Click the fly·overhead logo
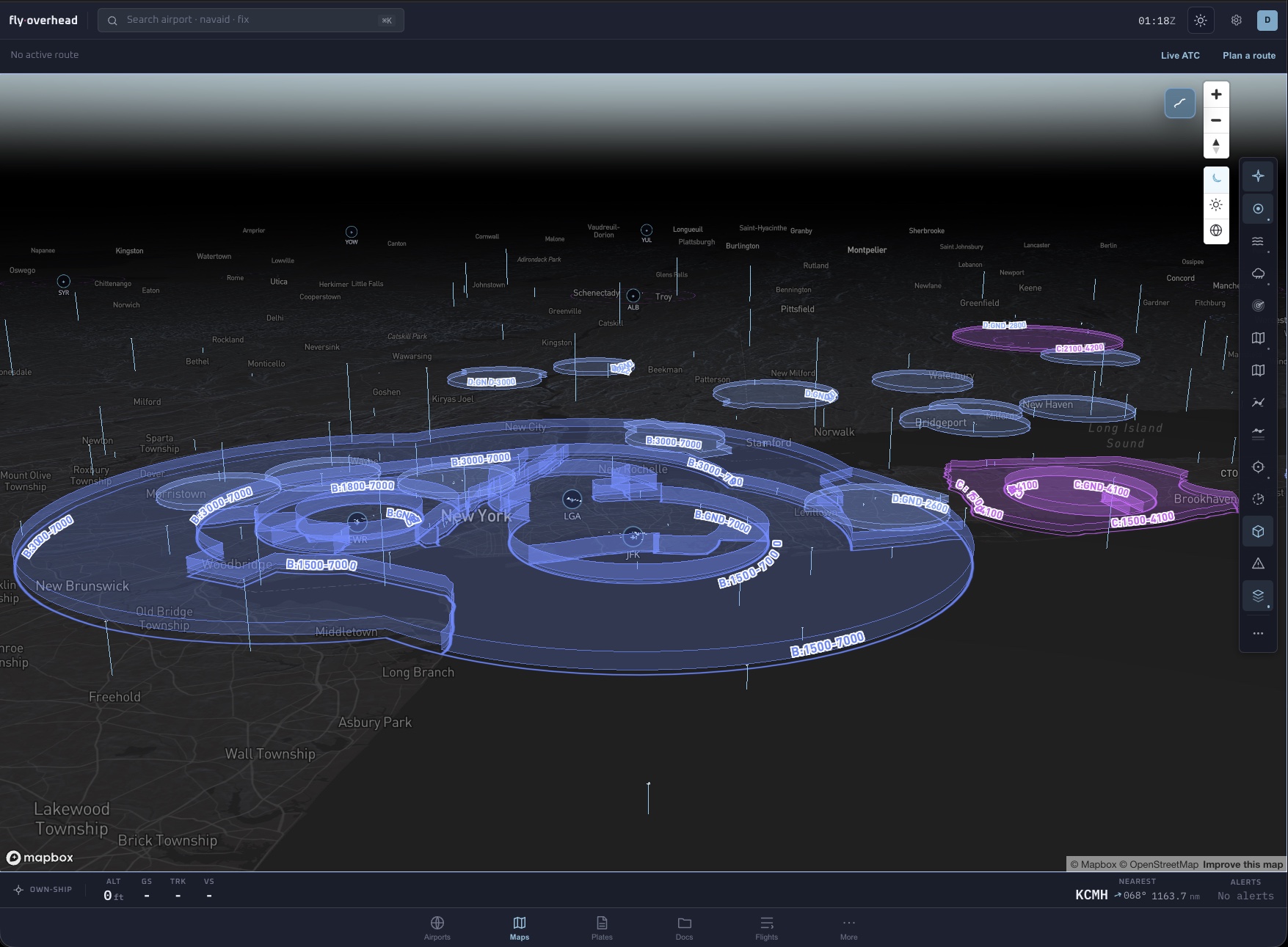This screenshot has height=947, width=1288. tap(43, 21)
